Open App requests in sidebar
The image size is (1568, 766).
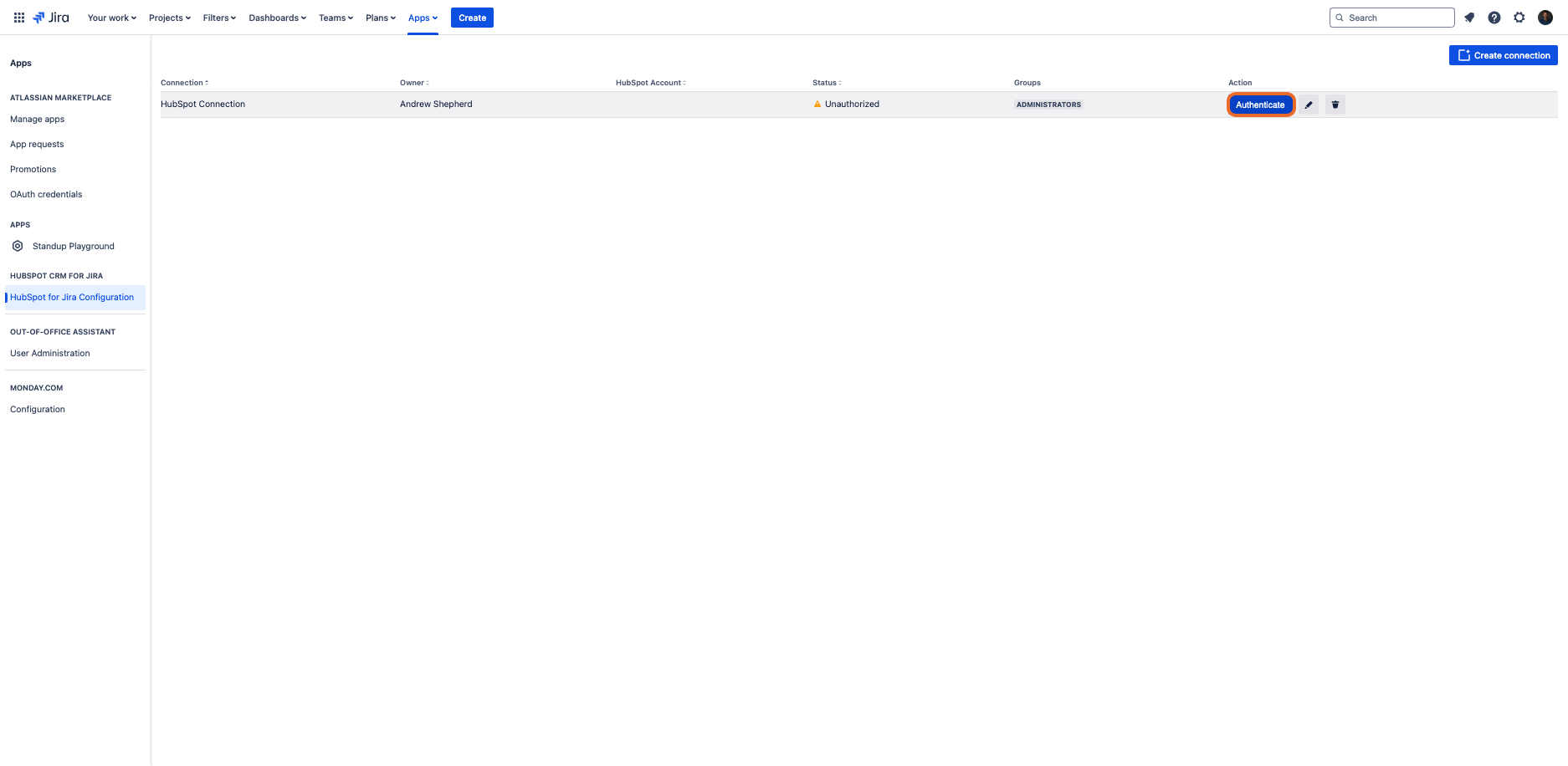37,144
